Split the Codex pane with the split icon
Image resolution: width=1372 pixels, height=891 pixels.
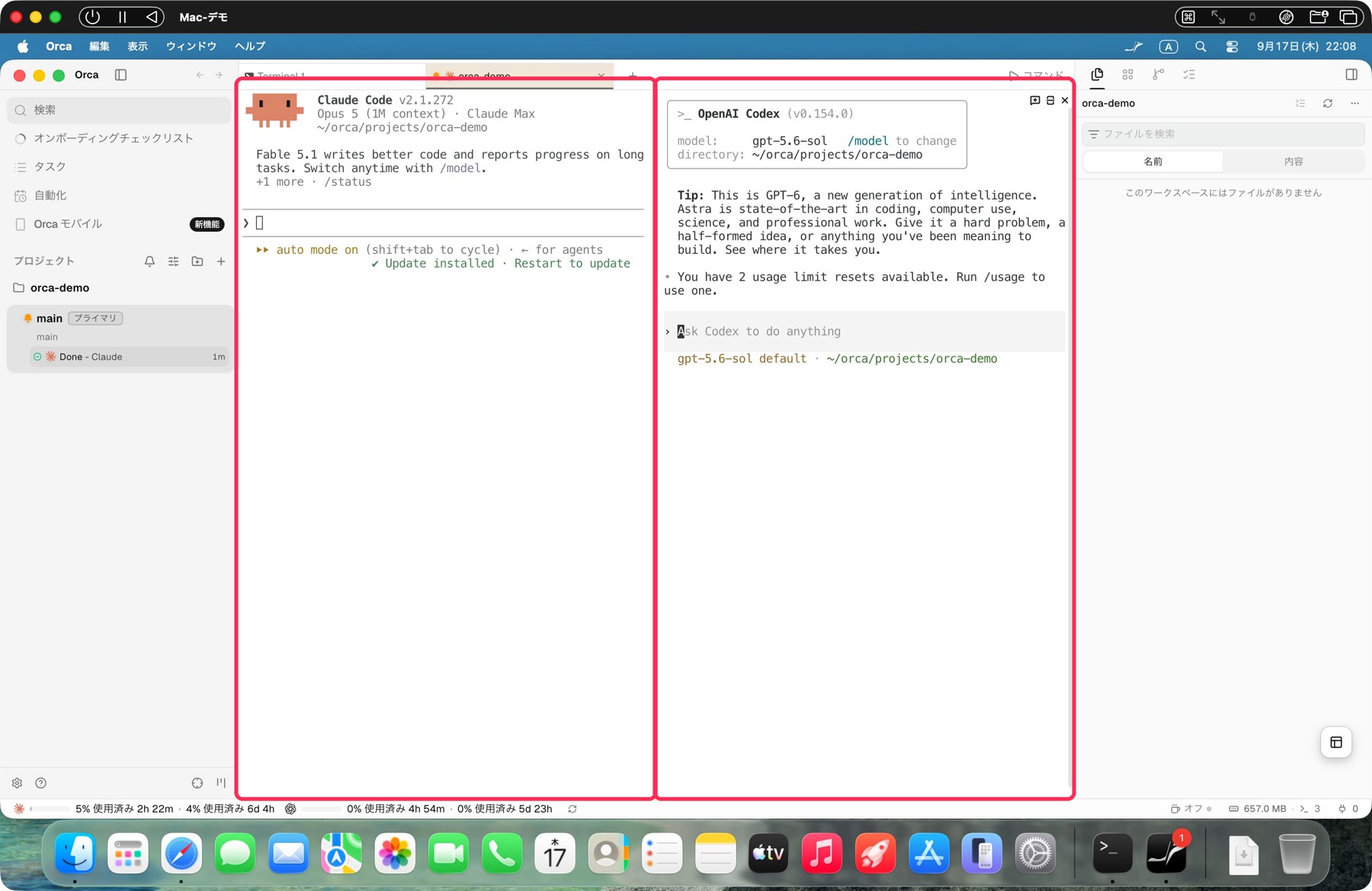click(x=1050, y=101)
